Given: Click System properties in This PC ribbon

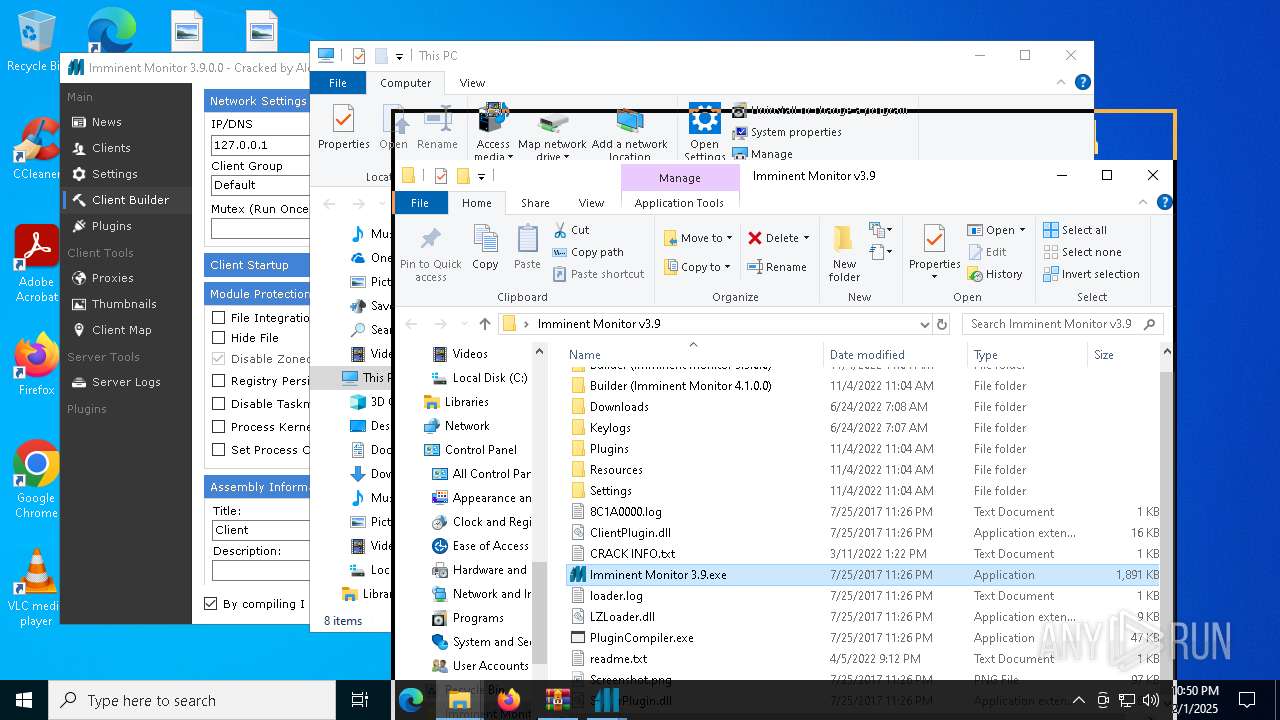Looking at the screenshot, I should coord(787,132).
